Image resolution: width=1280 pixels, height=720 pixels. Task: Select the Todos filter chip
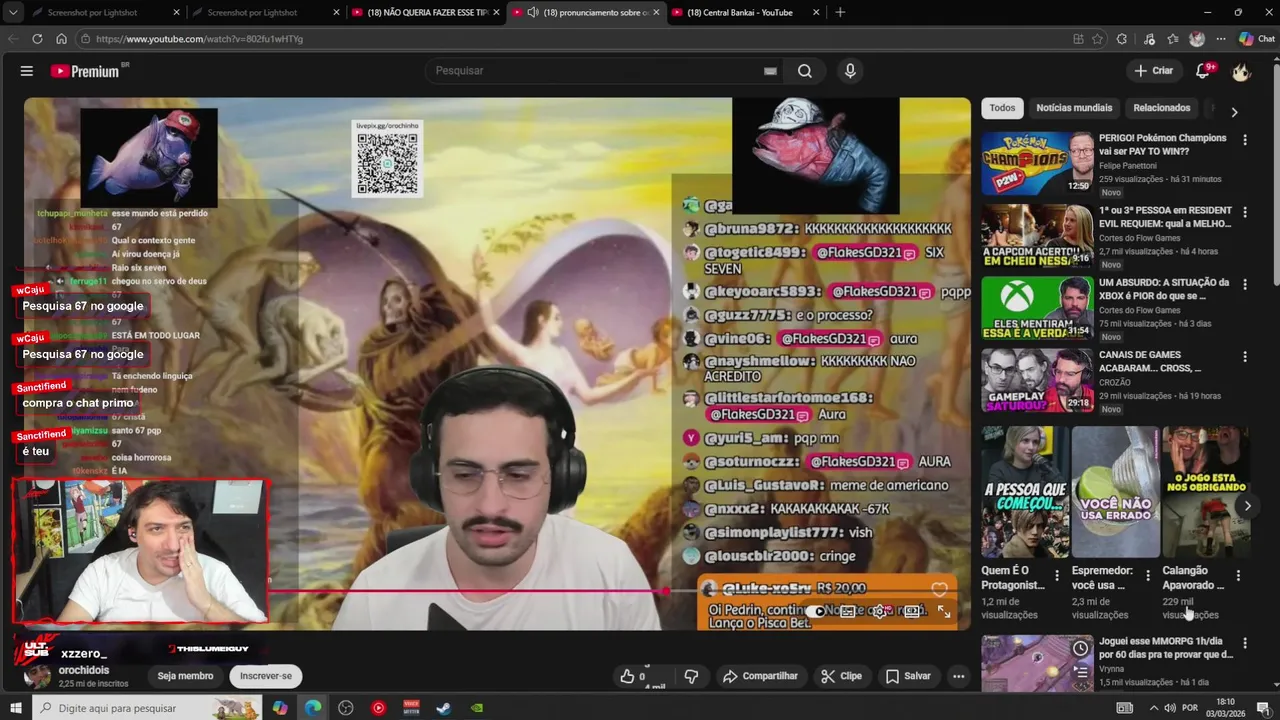click(1002, 108)
